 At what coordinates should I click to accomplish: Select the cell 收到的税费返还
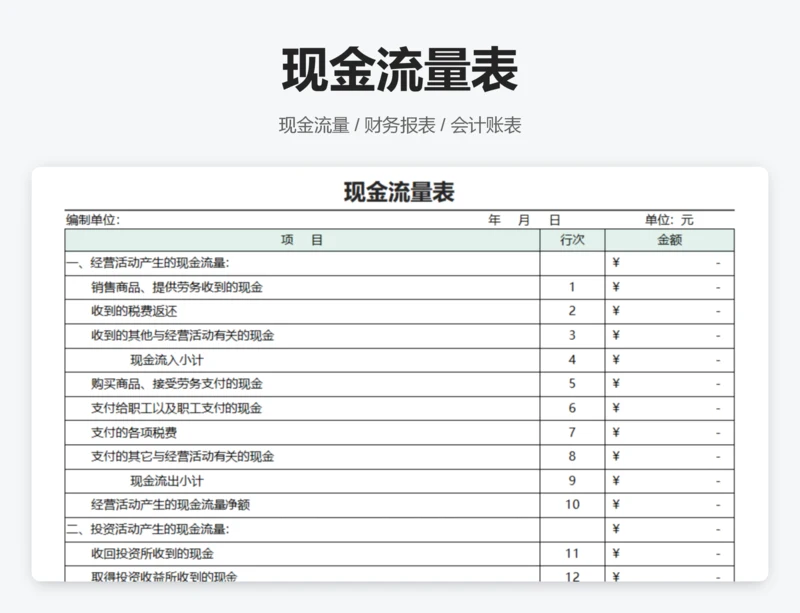click(302, 311)
